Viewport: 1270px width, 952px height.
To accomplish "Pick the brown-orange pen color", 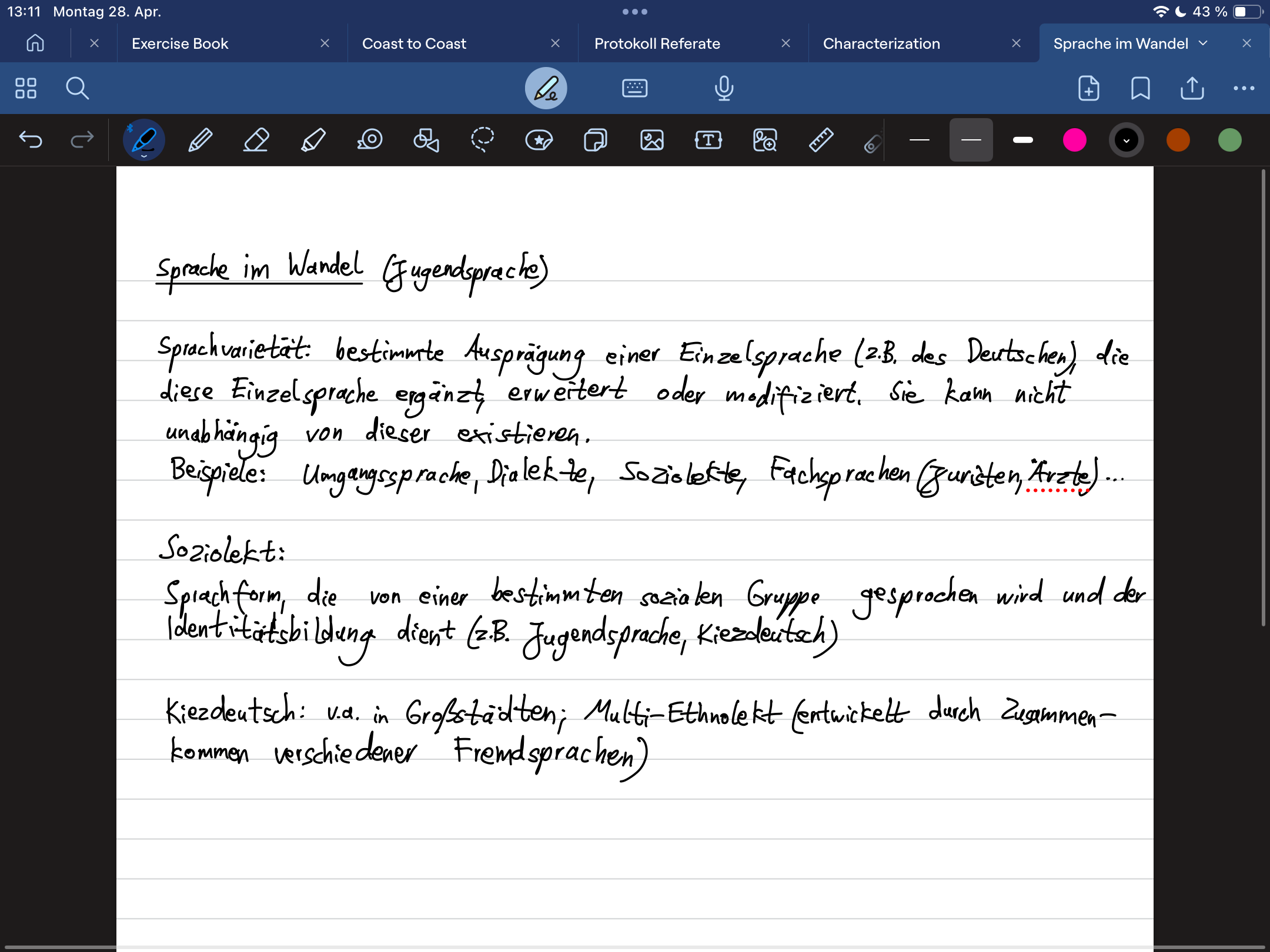I will point(1178,140).
